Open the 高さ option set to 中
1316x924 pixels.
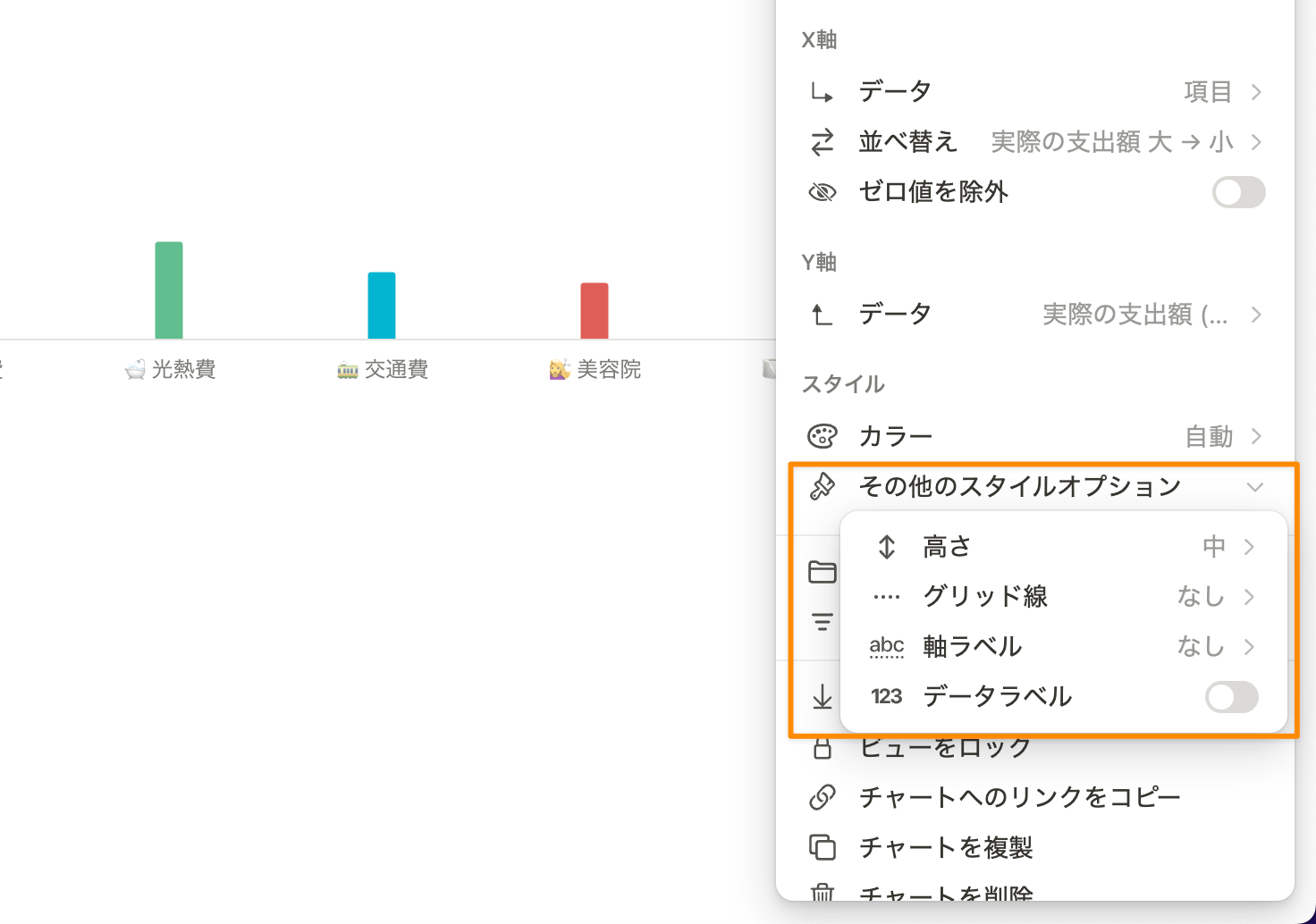click(x=1064, y=547)
